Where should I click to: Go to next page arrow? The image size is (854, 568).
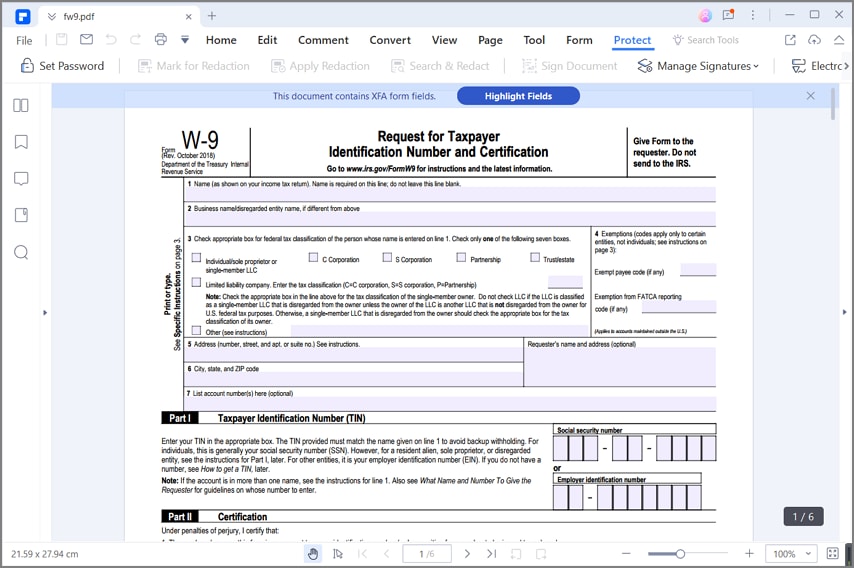(467, 554)
